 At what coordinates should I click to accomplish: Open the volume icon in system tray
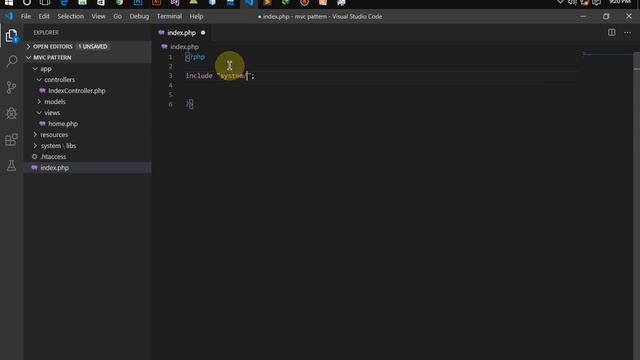[x=572, y=2]
